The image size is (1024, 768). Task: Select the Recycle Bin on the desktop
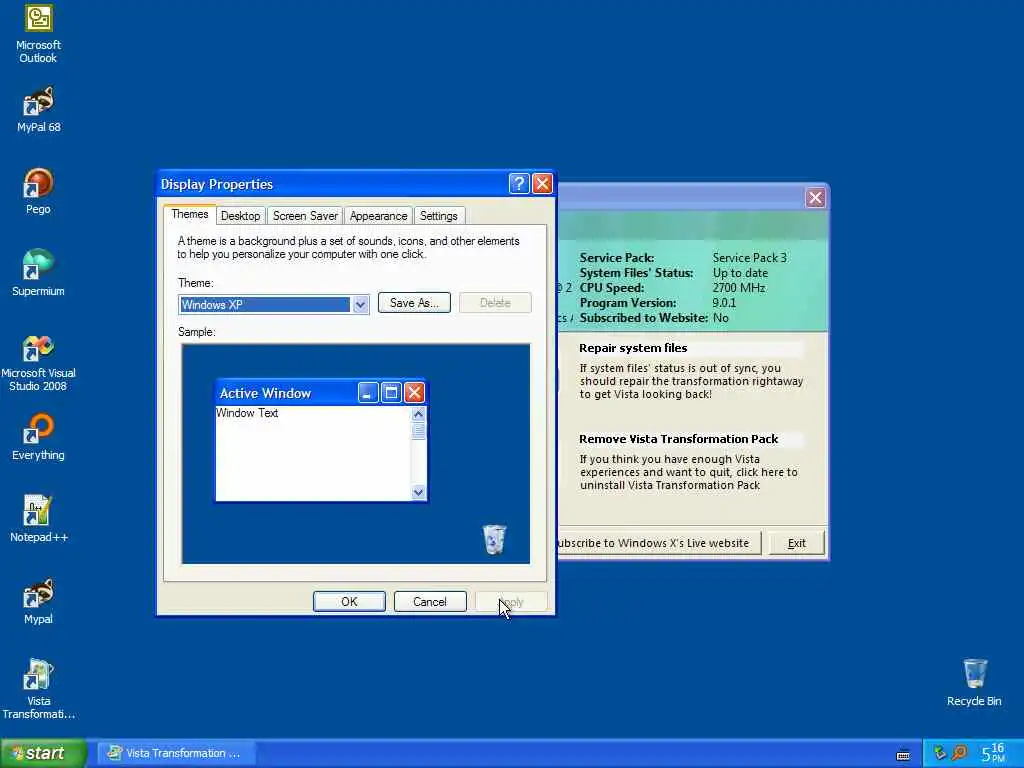click(974, 682)
